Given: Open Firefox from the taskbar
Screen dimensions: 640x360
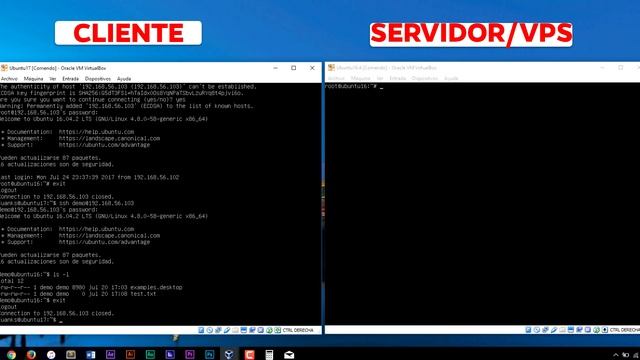Looking at the screenshot, I should (31, 355).
